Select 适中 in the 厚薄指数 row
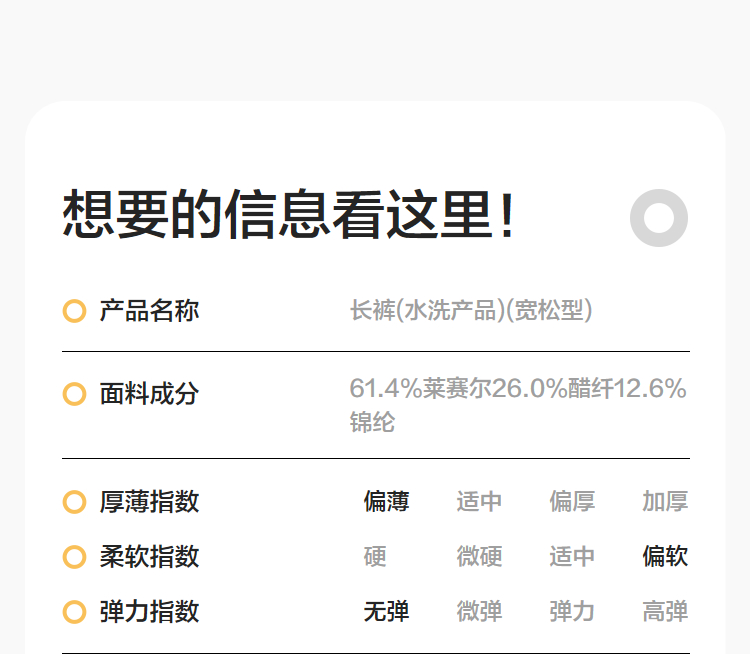The width and height of the screenshot is (750, 654). tap(479, 501)
